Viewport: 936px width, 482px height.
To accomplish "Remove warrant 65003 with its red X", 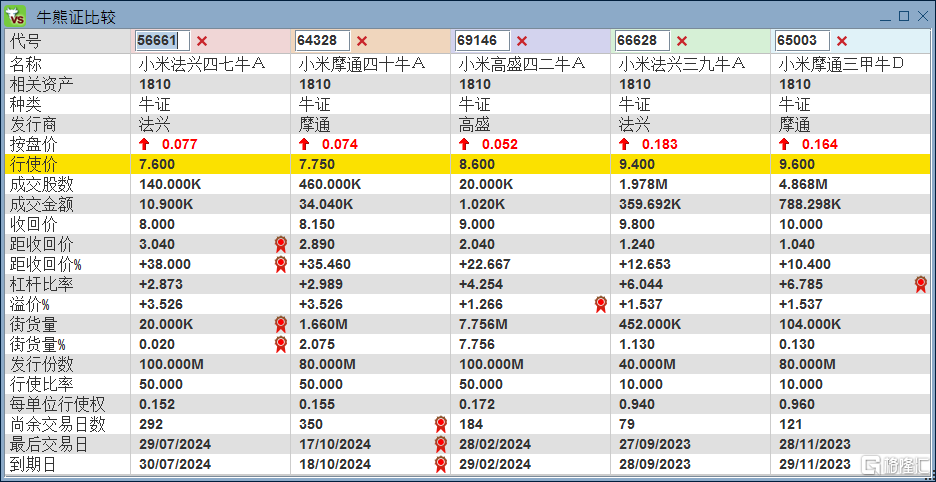I will pyautogui.click(x=842, y=41).
